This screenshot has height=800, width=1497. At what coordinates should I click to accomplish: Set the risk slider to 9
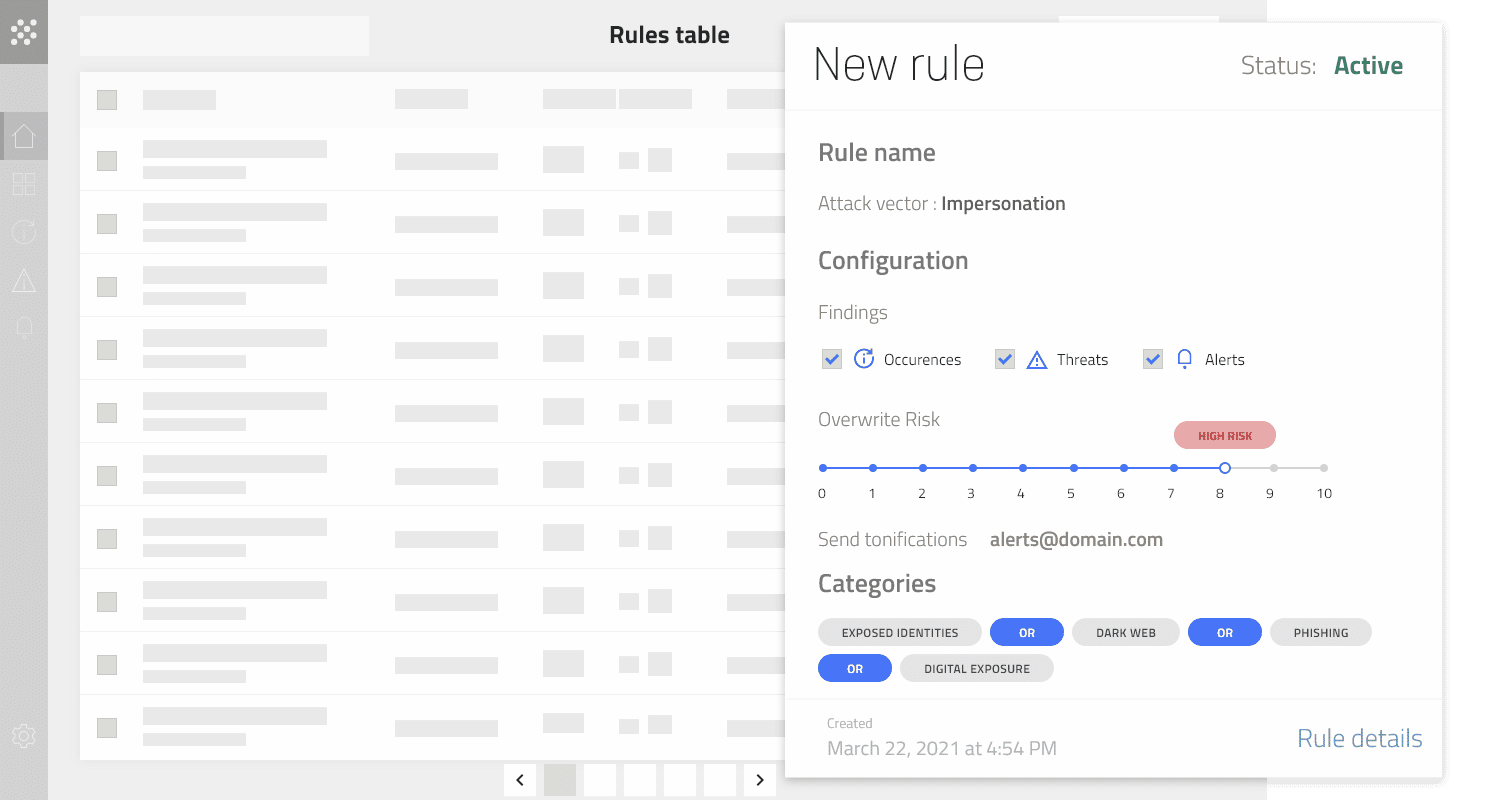tap(1273, 468)
